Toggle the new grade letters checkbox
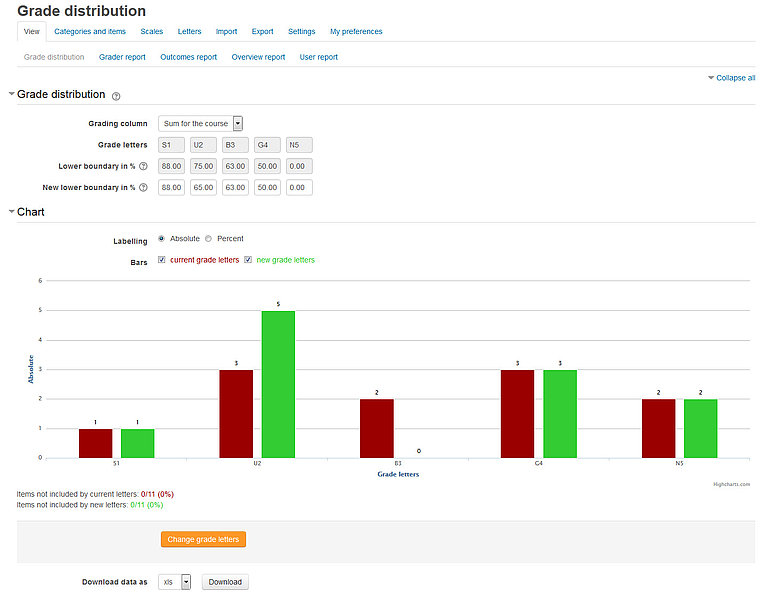The width and height of the screenshot is (766, 600). point(249,260)
